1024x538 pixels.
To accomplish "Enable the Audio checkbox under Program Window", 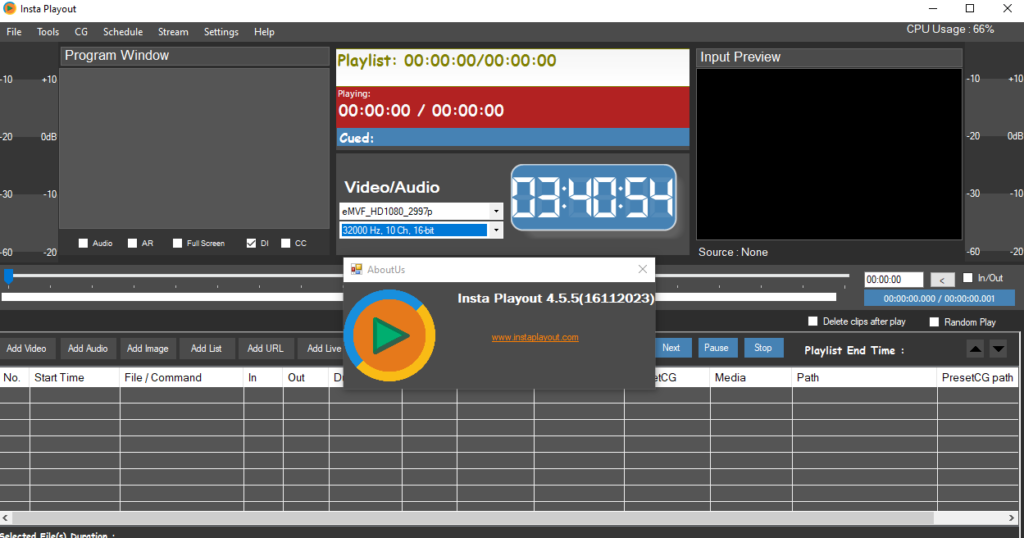I will pos(84,243).
